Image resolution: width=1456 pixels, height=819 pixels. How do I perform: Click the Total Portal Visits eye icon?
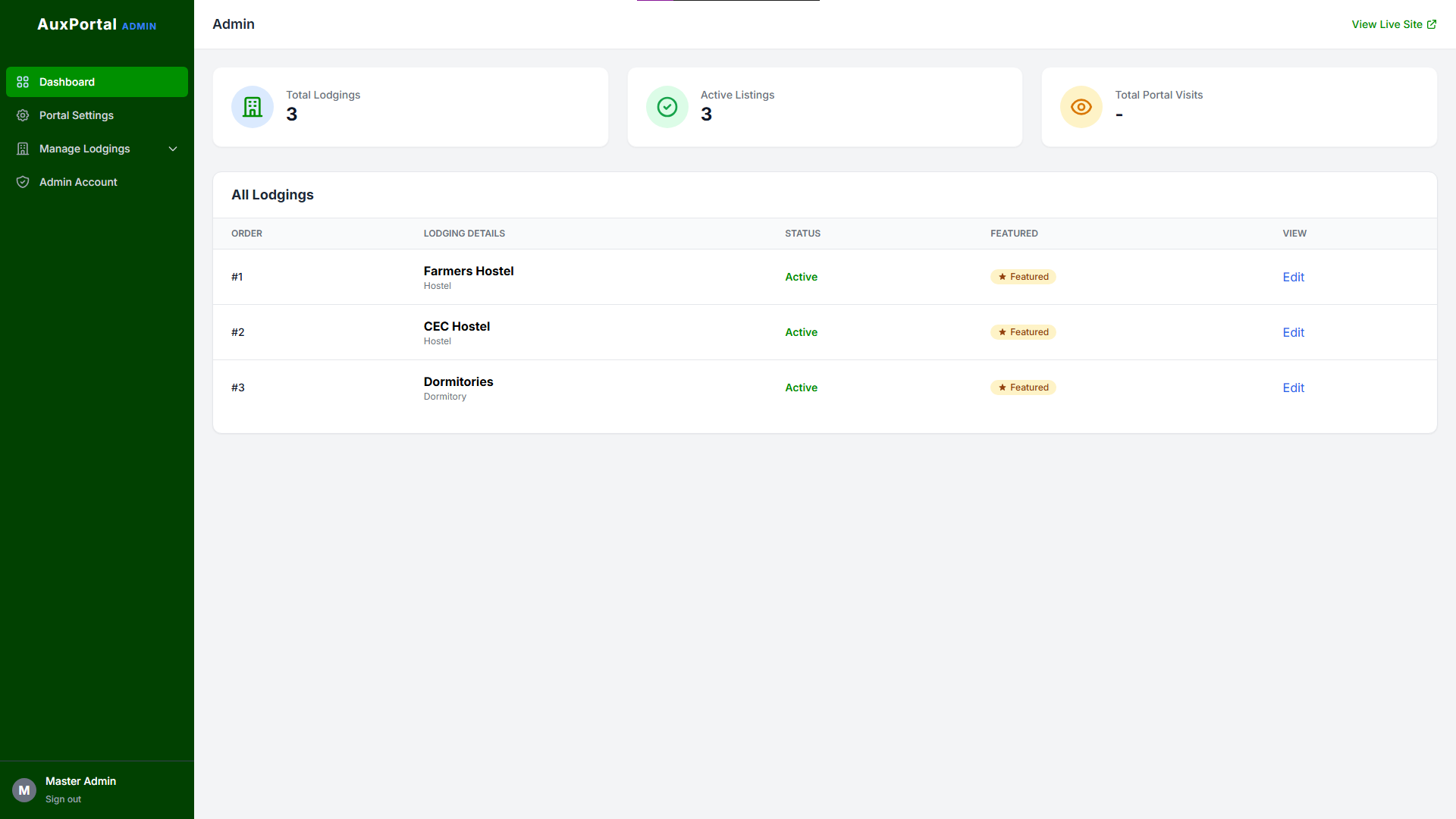pyautogui.click(x=1081, y=107)
